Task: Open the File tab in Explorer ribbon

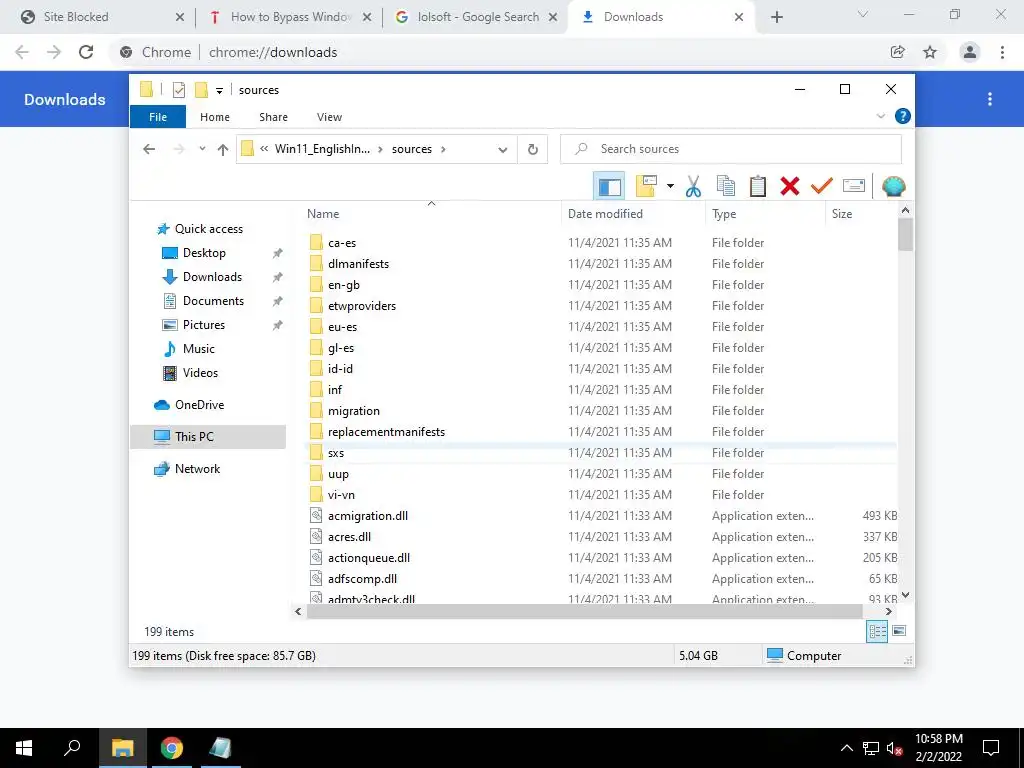Action: [x=158, y=117]
